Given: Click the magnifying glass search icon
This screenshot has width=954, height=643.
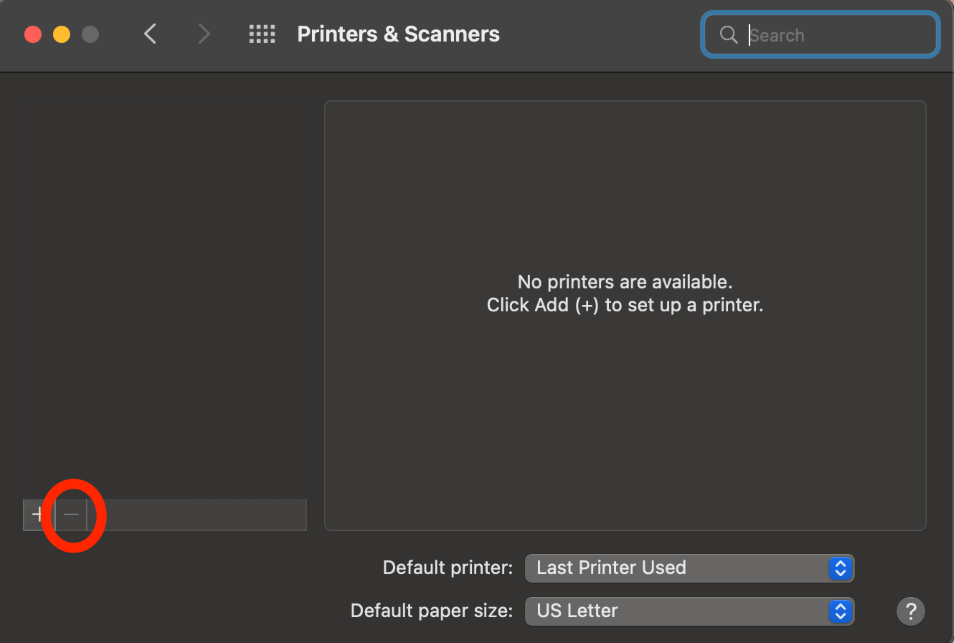Looking at the screenshot, I should (728, 35).
